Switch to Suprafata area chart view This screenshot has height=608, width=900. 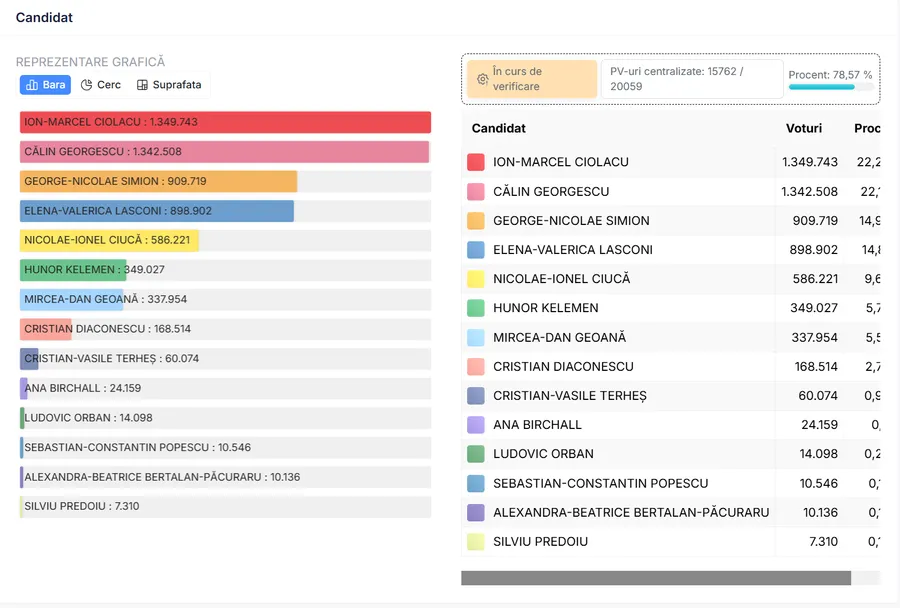[169, 85]
